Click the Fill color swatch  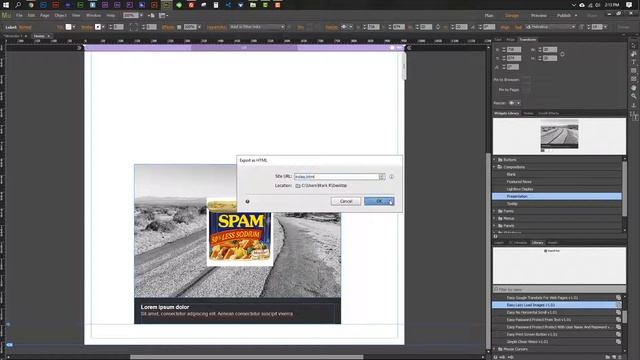69,27
